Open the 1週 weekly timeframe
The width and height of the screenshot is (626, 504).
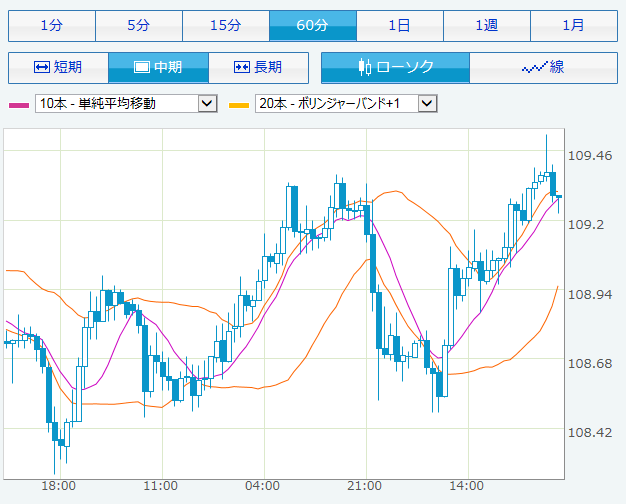(486, 26)
